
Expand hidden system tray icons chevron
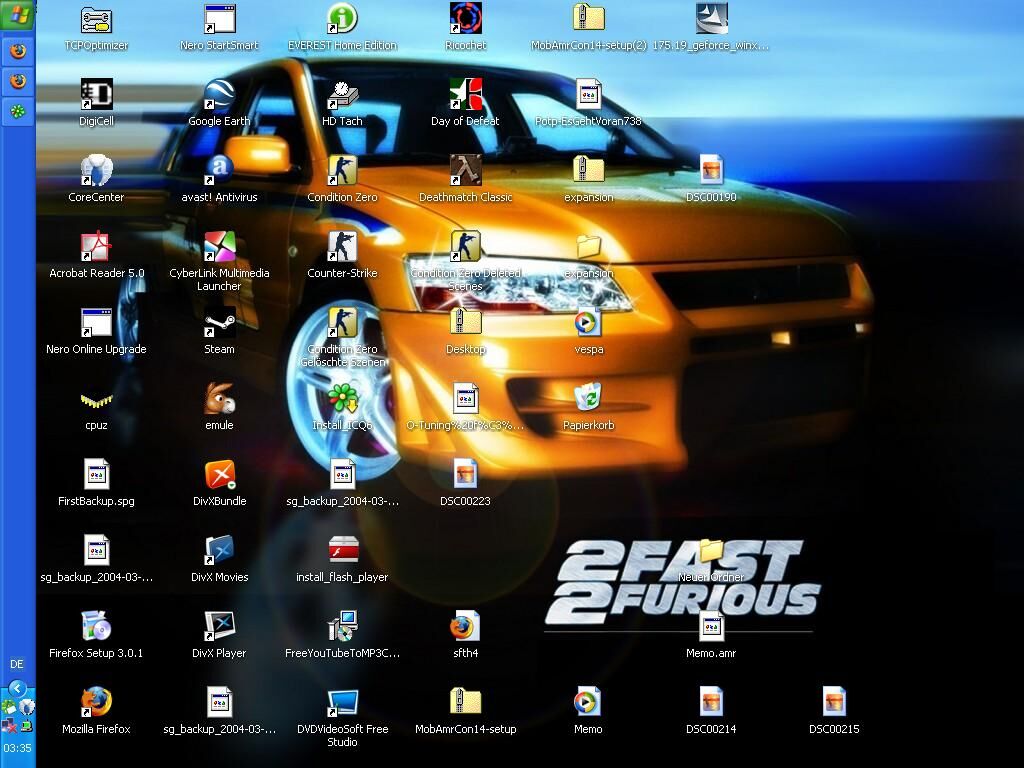[x=17, y=688]
